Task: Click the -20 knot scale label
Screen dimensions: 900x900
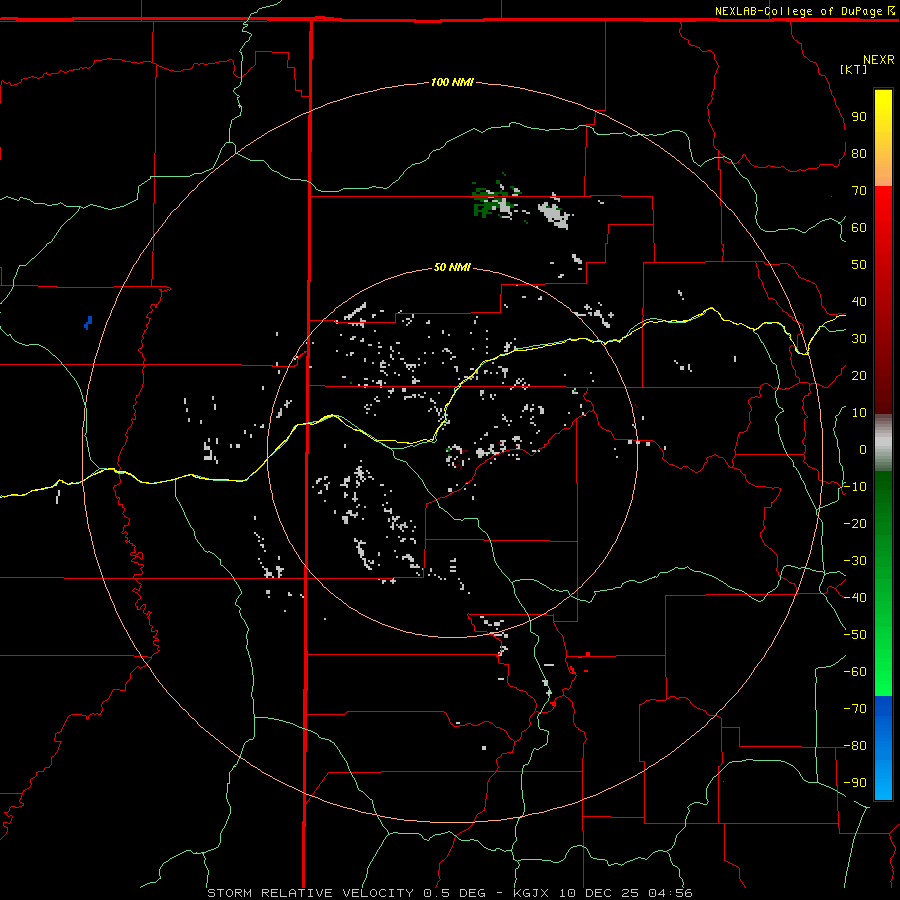Action: pos(855,523)
